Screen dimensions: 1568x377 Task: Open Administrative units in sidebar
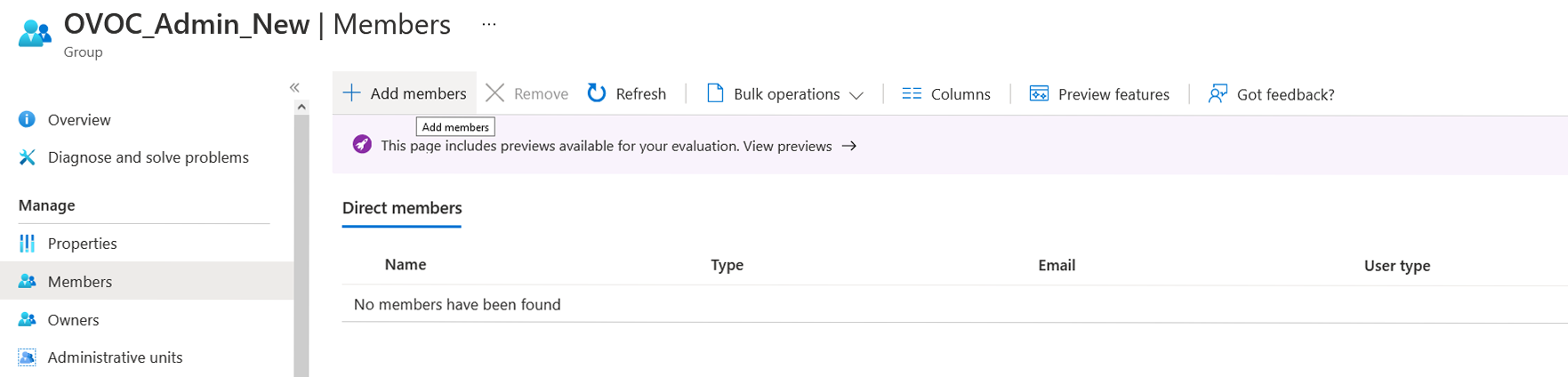[115, 357]
